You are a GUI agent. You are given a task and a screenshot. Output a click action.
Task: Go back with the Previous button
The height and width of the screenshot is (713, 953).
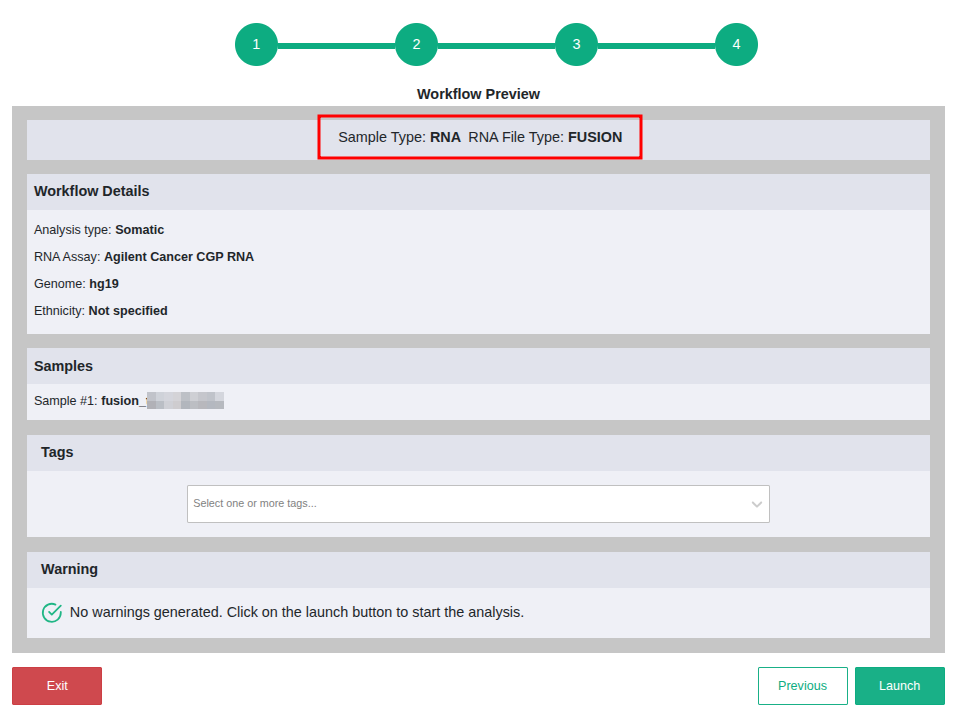point(802,686)
